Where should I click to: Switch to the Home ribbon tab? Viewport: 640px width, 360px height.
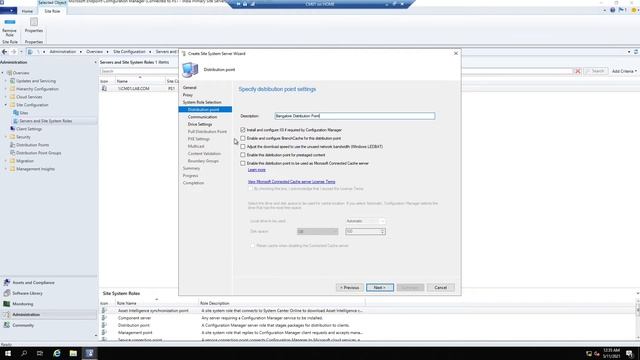pyautogui.click(x=27, y=11)
